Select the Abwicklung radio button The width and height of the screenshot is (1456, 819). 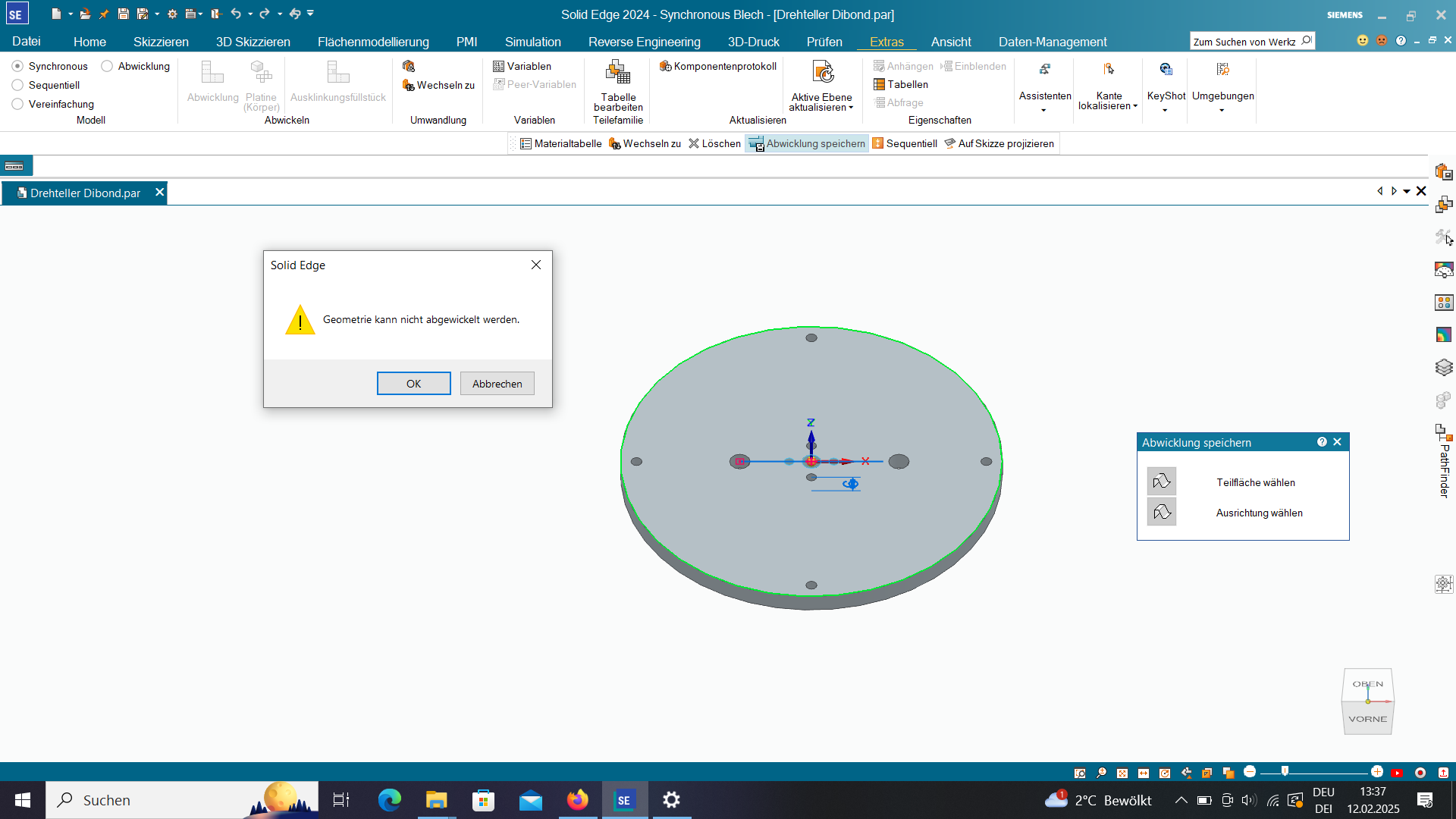click(107, 66)
